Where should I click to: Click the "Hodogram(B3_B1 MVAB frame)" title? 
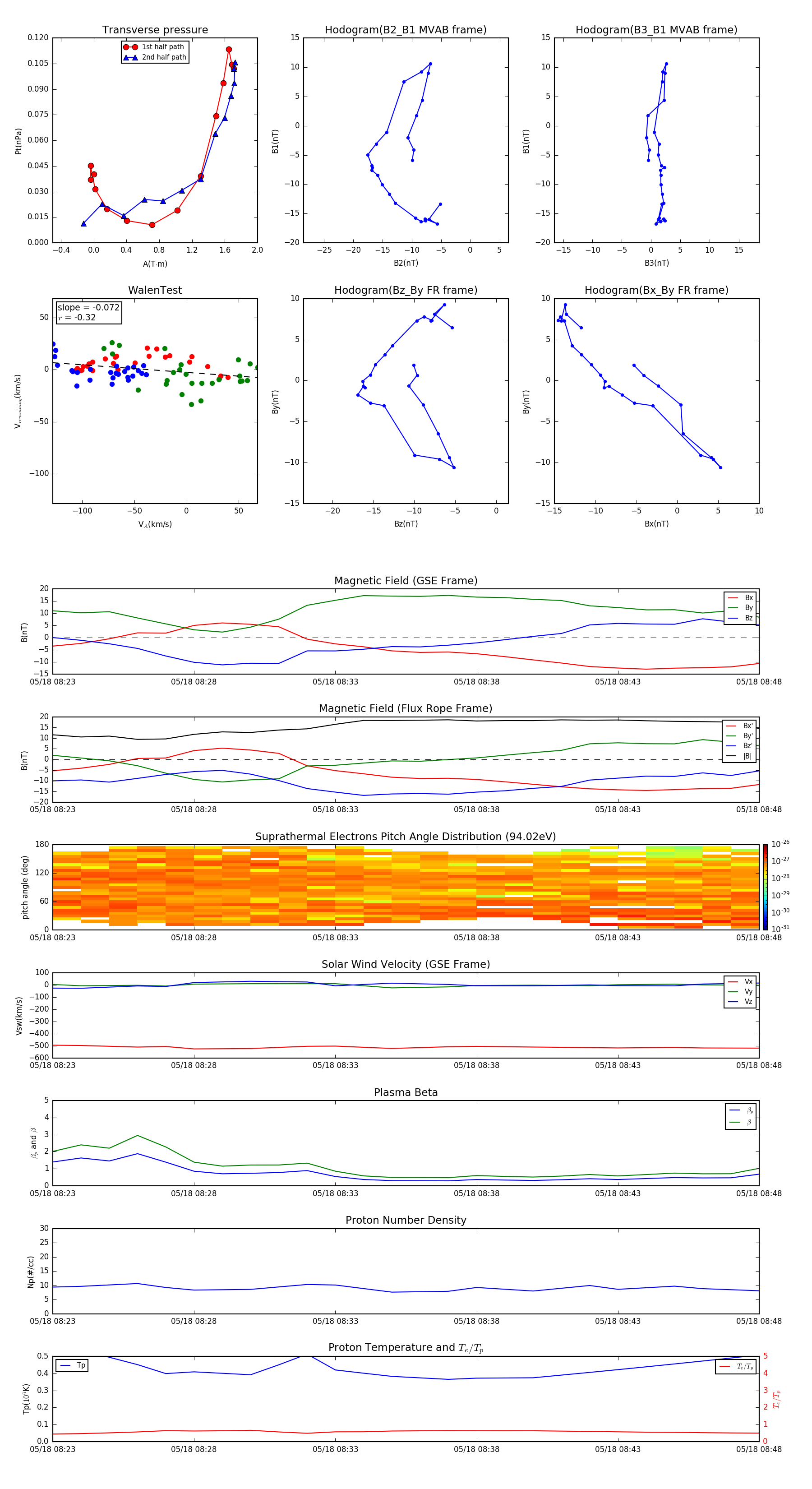click(x=656, y=29)
